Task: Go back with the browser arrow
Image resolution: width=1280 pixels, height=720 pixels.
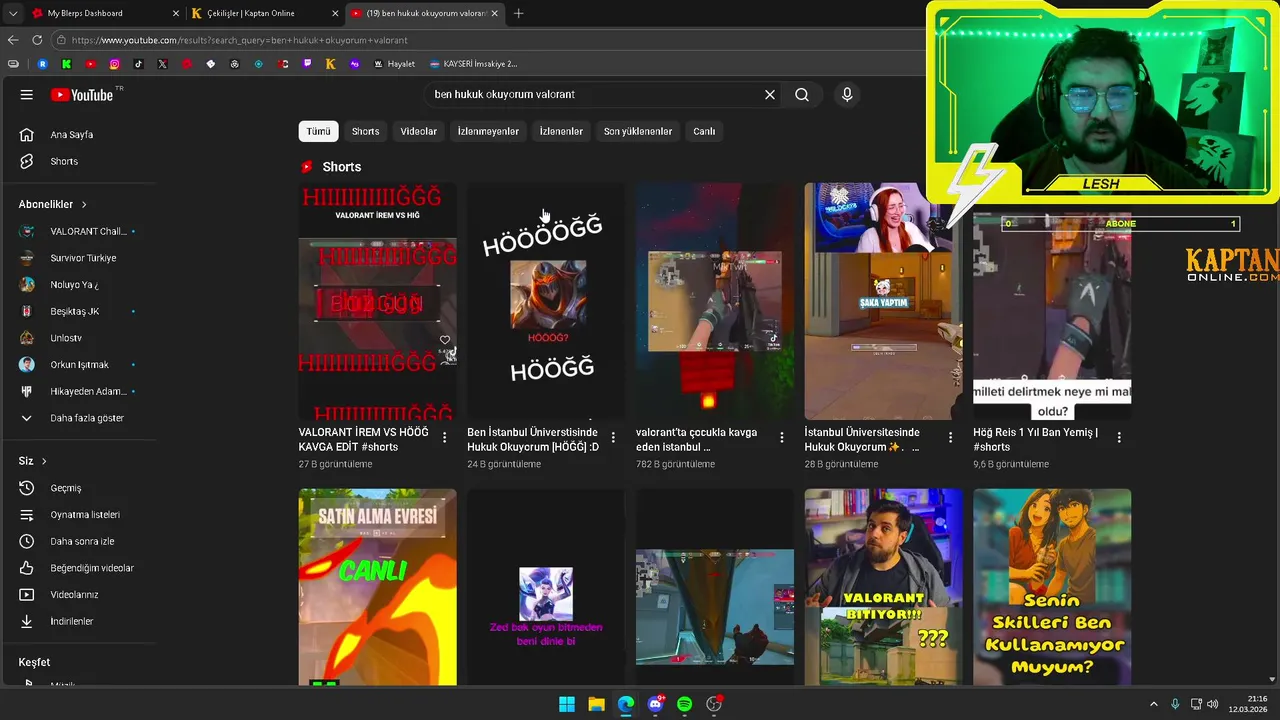Action: click(x=13, y=40)
